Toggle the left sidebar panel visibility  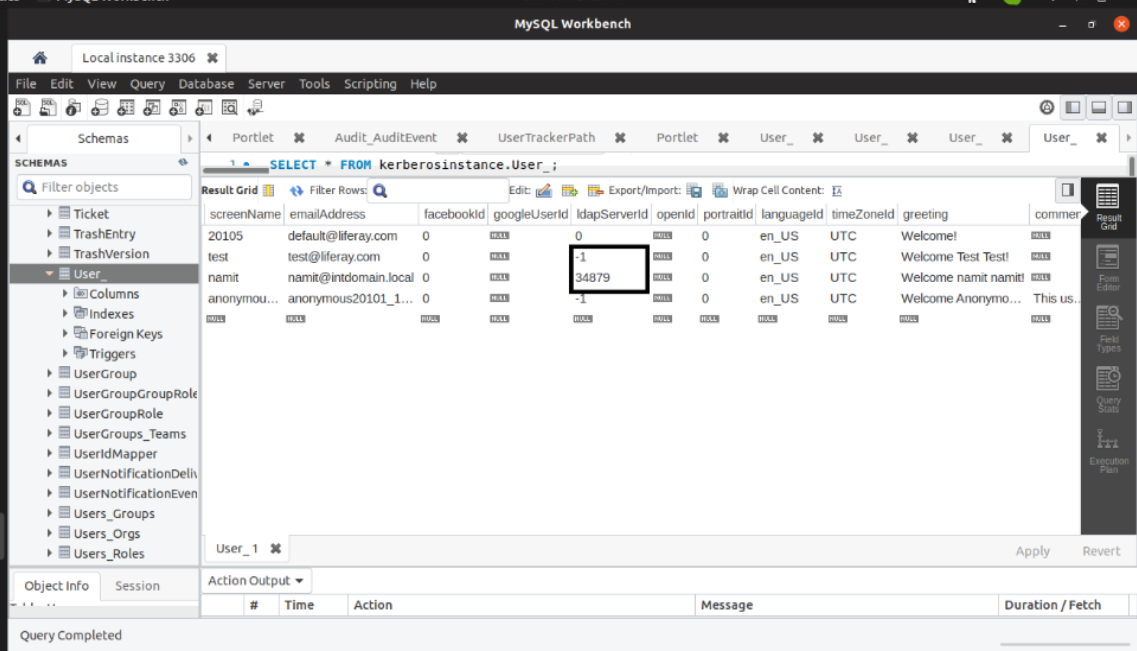pyautogui.click(x=1072, y=108)
